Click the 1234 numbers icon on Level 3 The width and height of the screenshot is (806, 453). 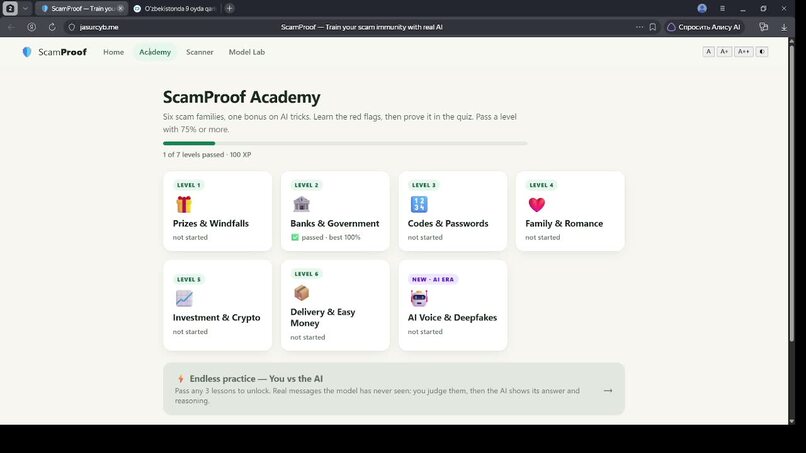[x=419, y=204]
